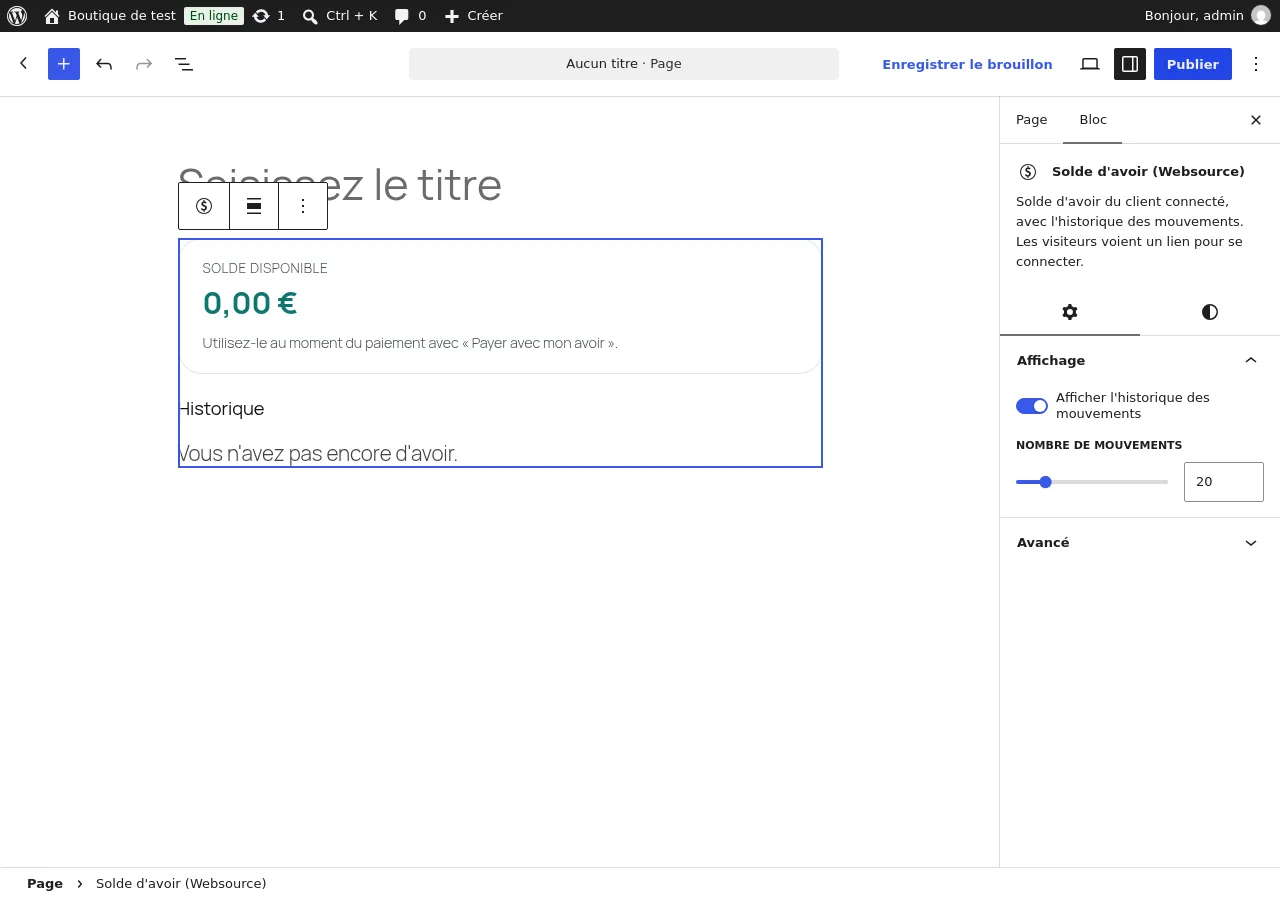Open the editor options three-dot menu
Screen dimensions: 1280x900
[1256, 64]
